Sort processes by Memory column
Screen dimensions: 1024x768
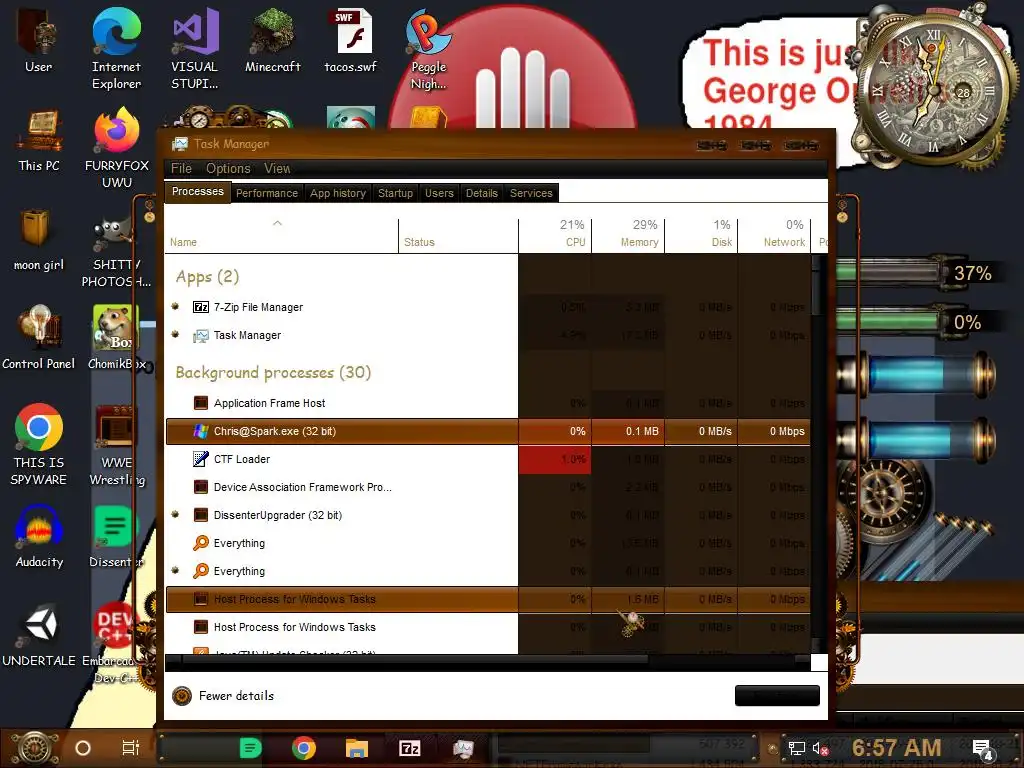[628, 234]
